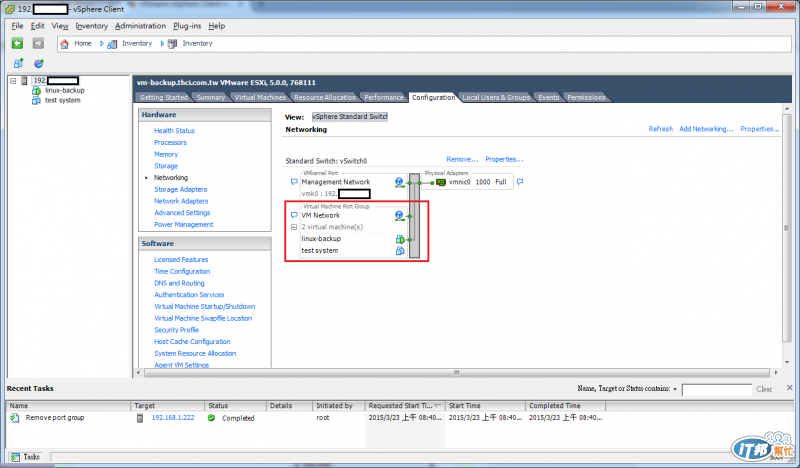Open DNS and Routing under Software
The width and height of the screenshot is (800, 468).
[x=179, y=283]
